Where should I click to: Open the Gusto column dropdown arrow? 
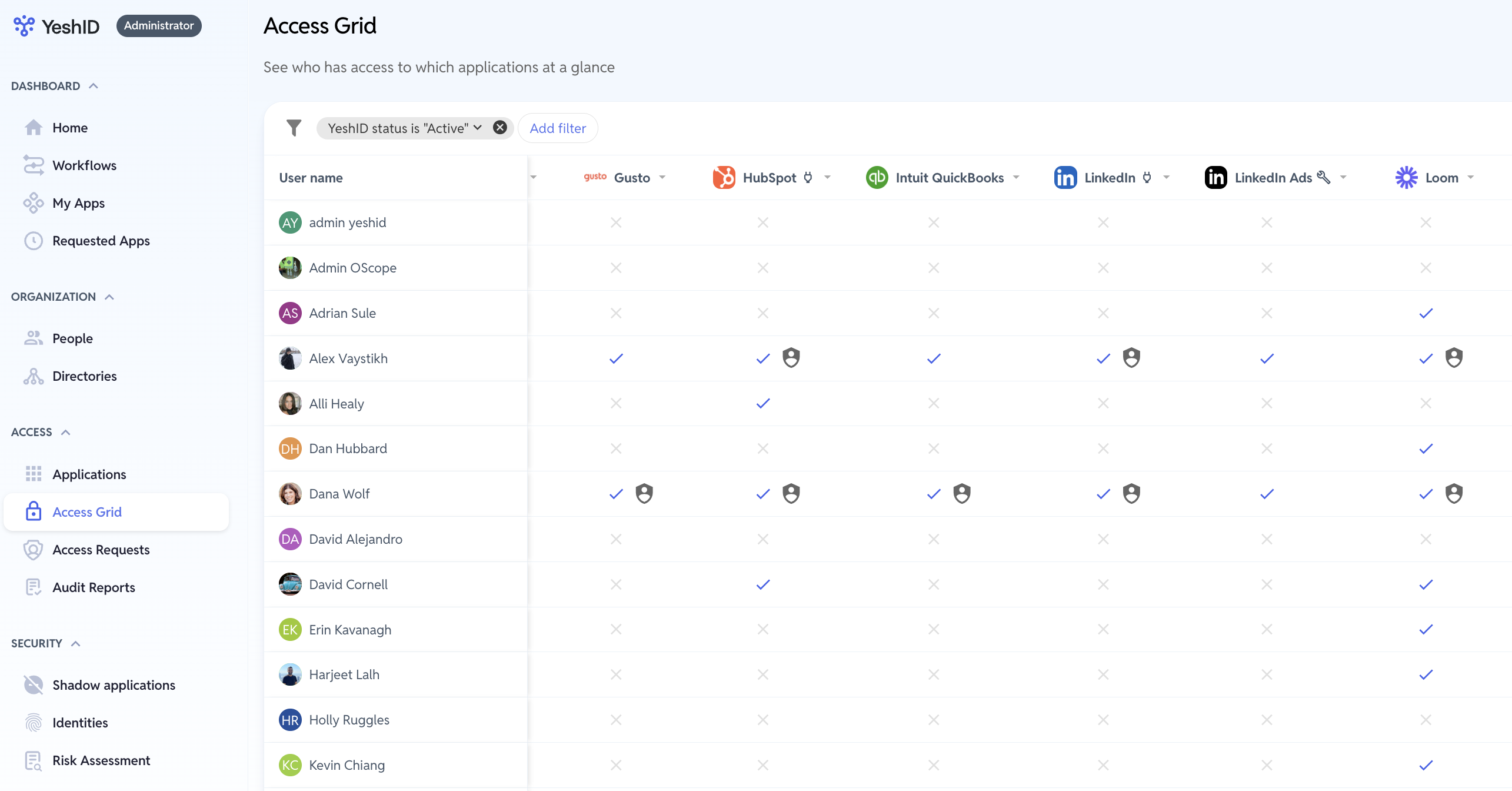[662, 178]
